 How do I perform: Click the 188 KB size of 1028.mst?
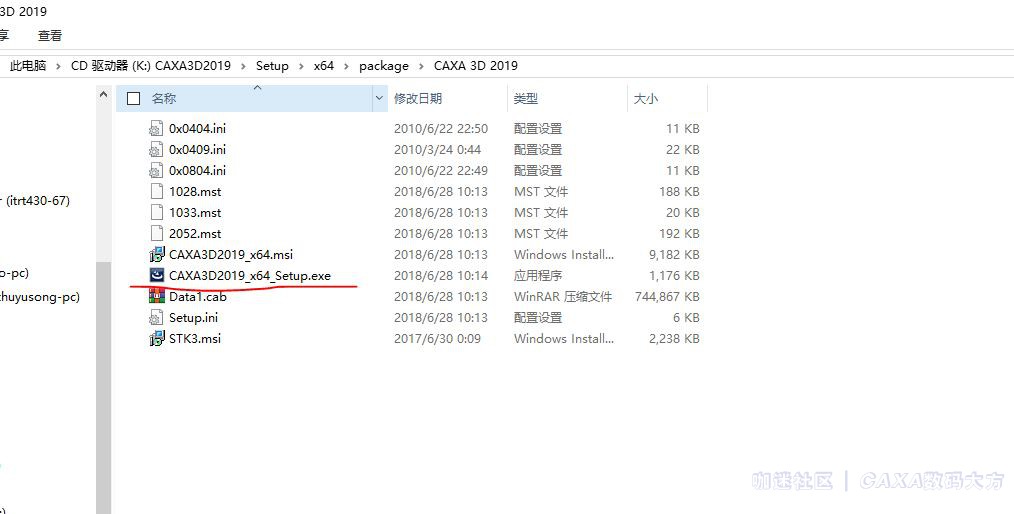[679, 191]
